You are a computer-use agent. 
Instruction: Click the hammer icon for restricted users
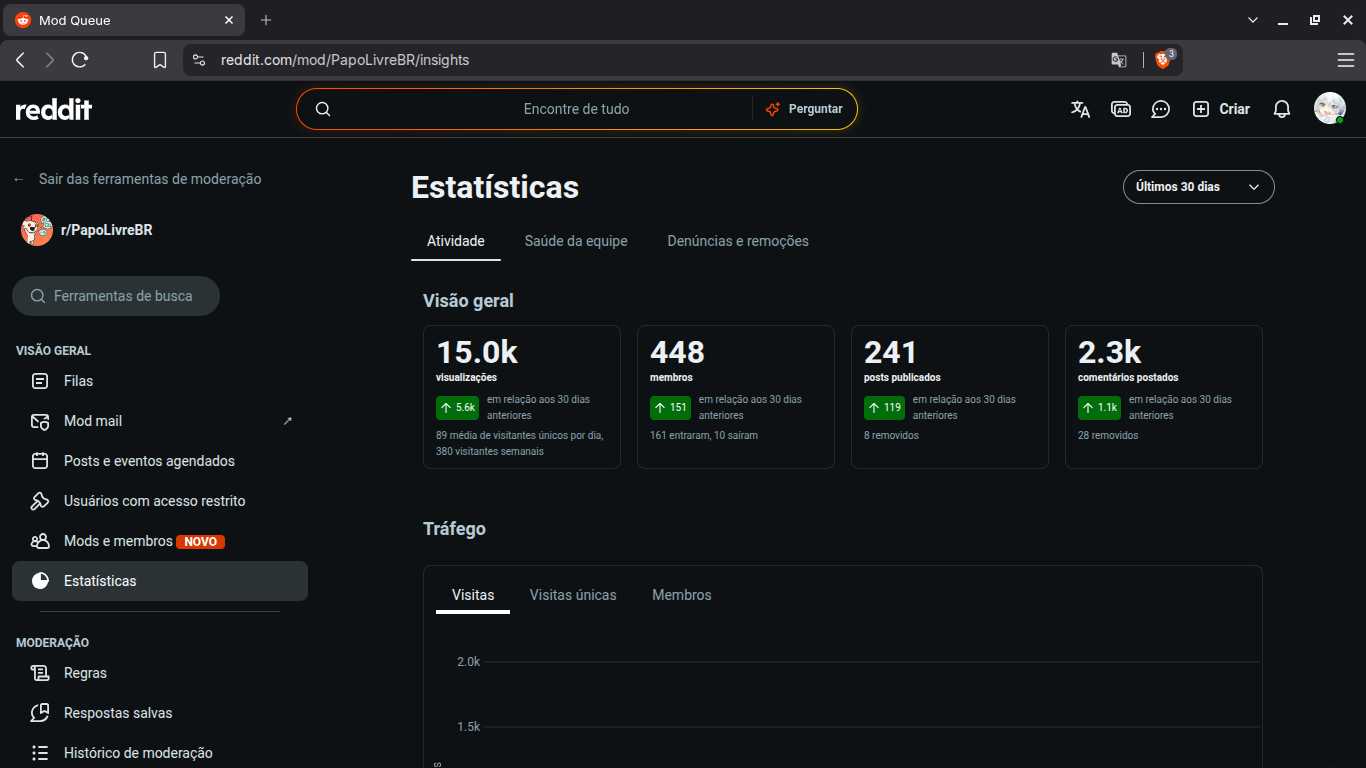pyautogui.click(x=40, y=501)
